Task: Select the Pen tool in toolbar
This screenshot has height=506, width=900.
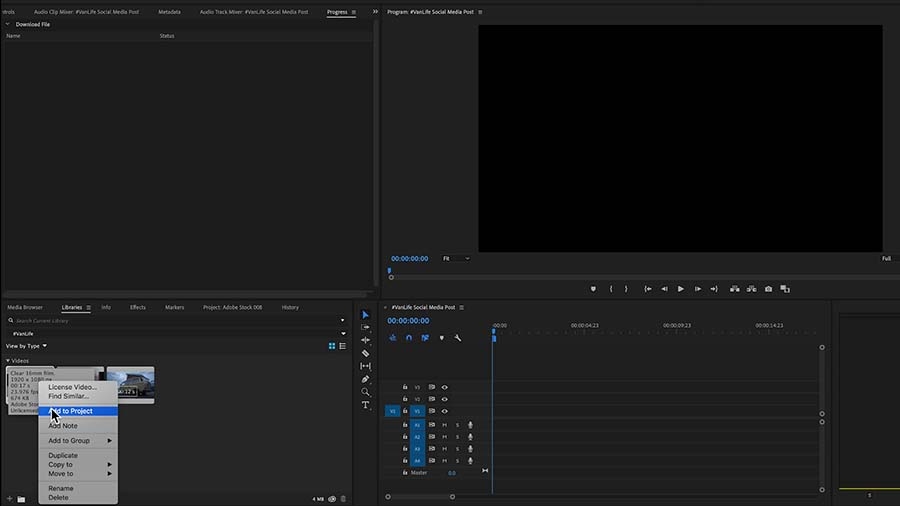Action: pos(365,379)
